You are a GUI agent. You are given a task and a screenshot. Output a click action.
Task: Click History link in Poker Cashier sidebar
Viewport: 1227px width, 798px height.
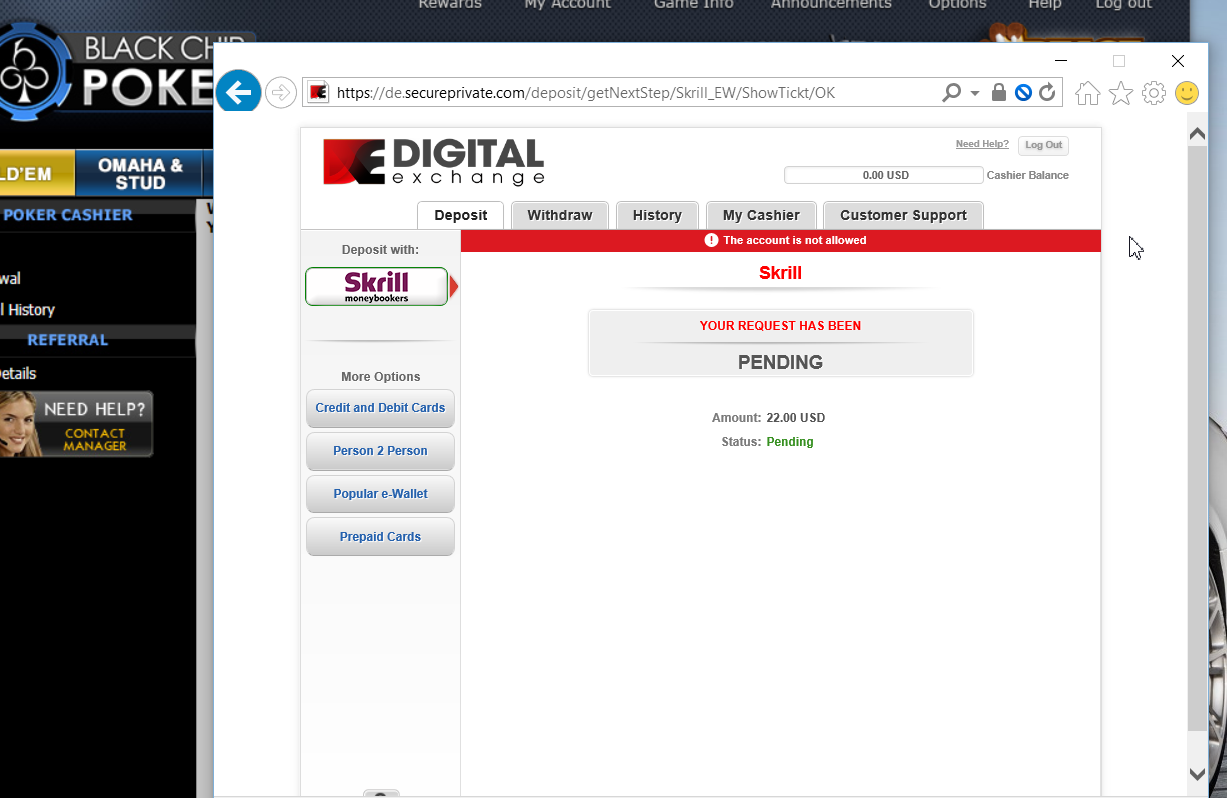tap(28, 310)
